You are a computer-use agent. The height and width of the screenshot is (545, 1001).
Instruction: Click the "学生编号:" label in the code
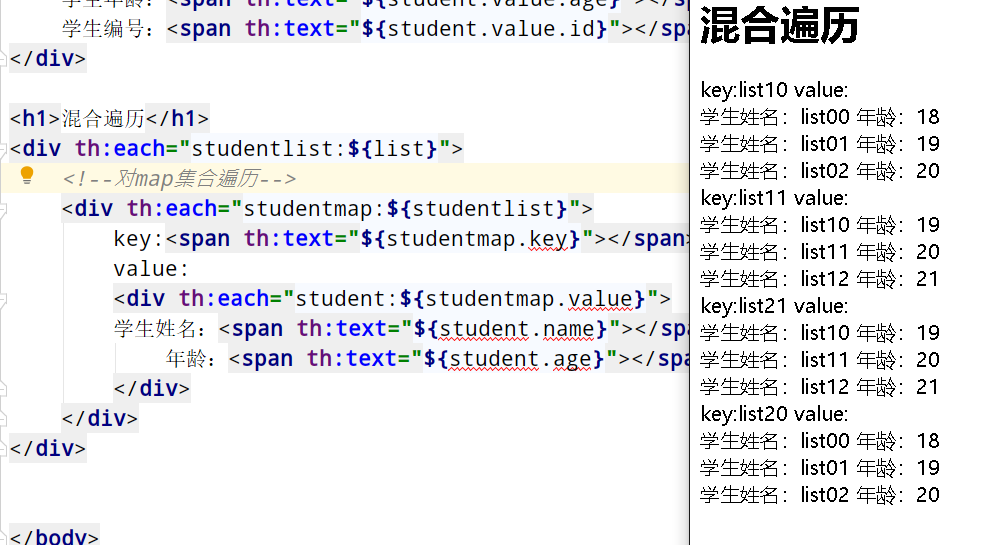(108, 29)
